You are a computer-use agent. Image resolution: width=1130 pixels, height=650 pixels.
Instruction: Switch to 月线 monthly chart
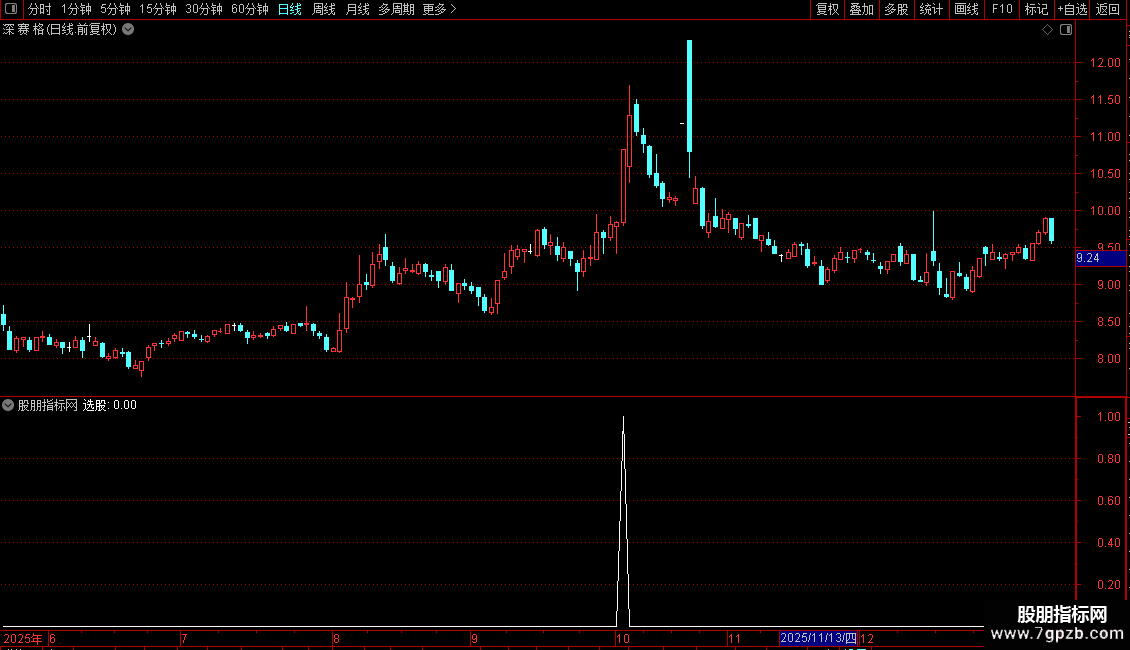pyautogui.click(x=357, y=9)
